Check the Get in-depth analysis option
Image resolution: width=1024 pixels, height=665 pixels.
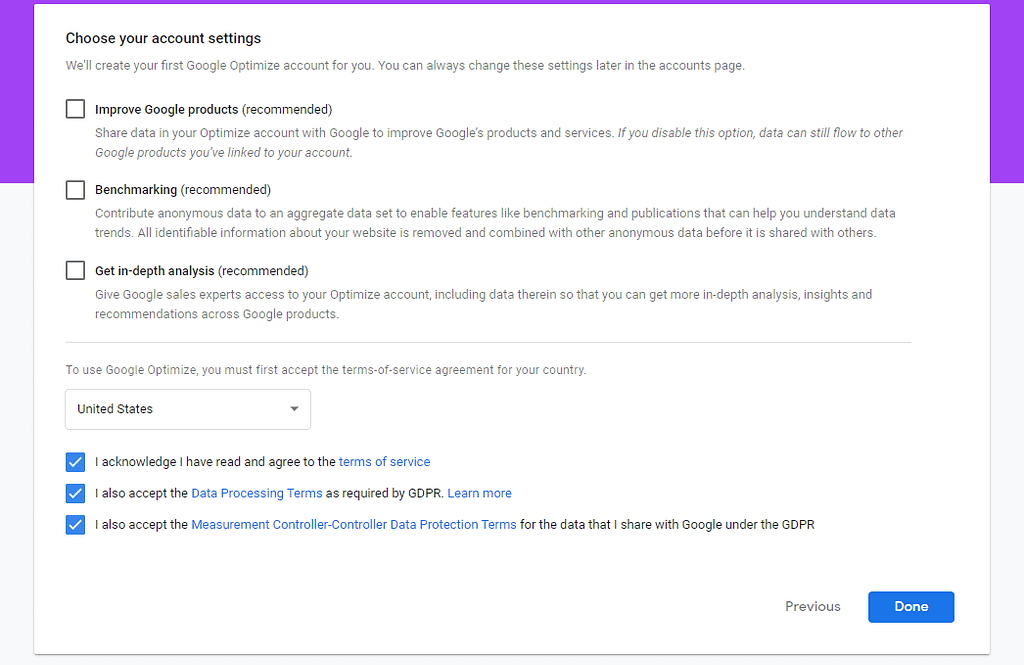coord(75,270)
